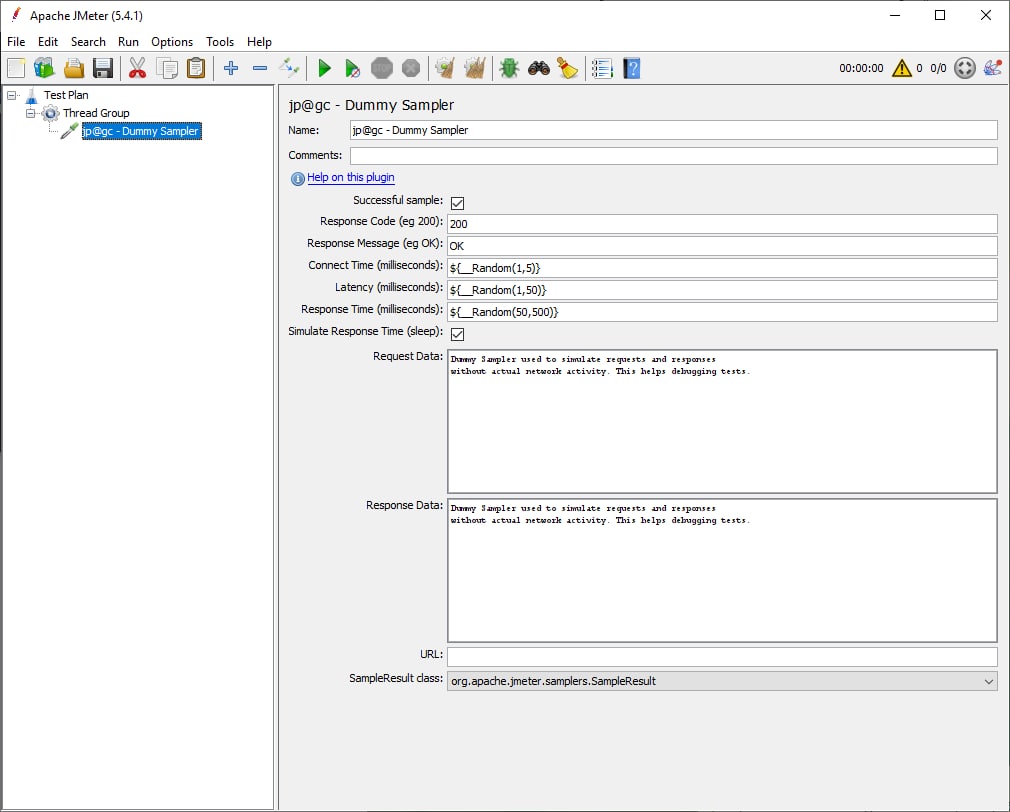This screenshot has width=1010, height=812.
Task: Save the test plan with the floppy disk icon
Action: [103, 68]
